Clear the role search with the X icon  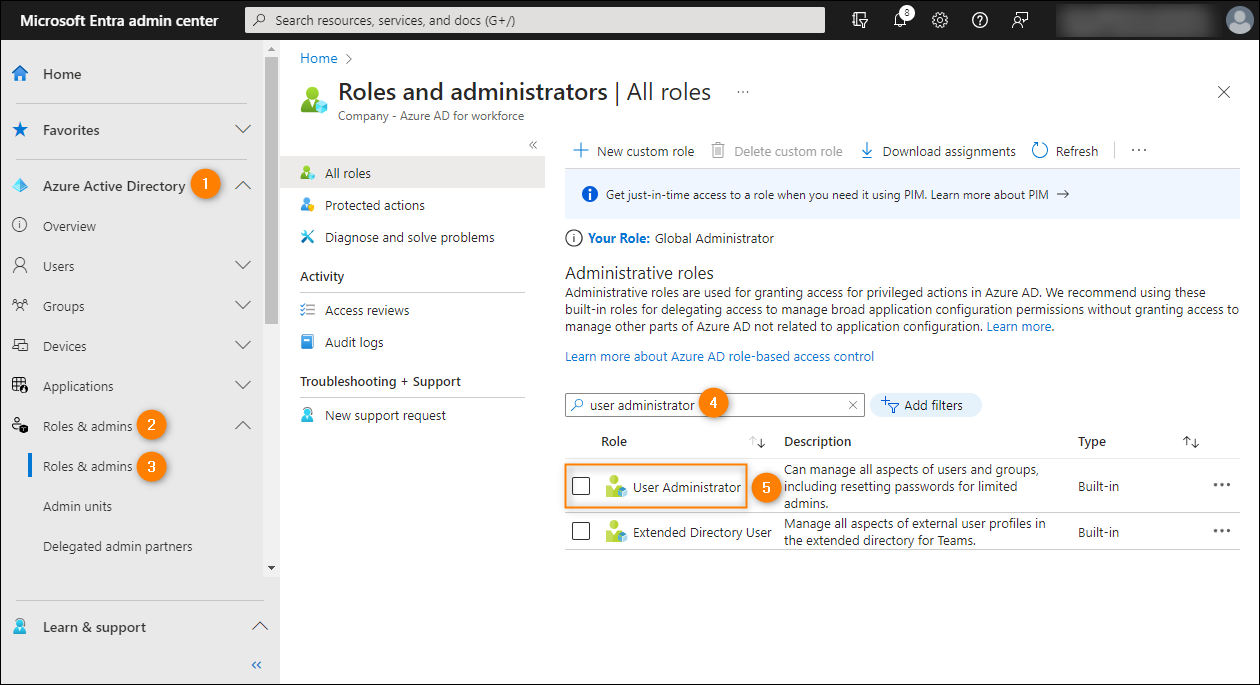click(x=853, y=405)
